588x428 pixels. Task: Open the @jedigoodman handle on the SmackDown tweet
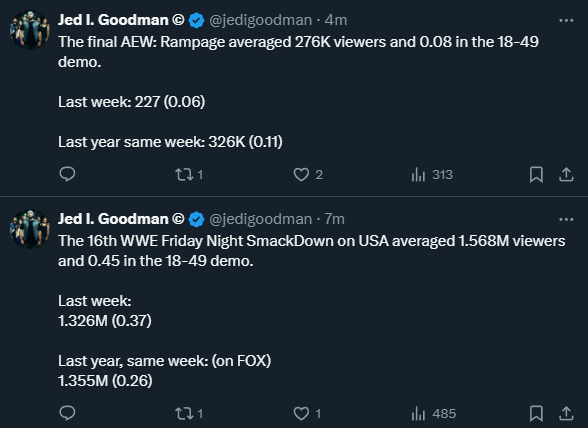coord(260,219)
